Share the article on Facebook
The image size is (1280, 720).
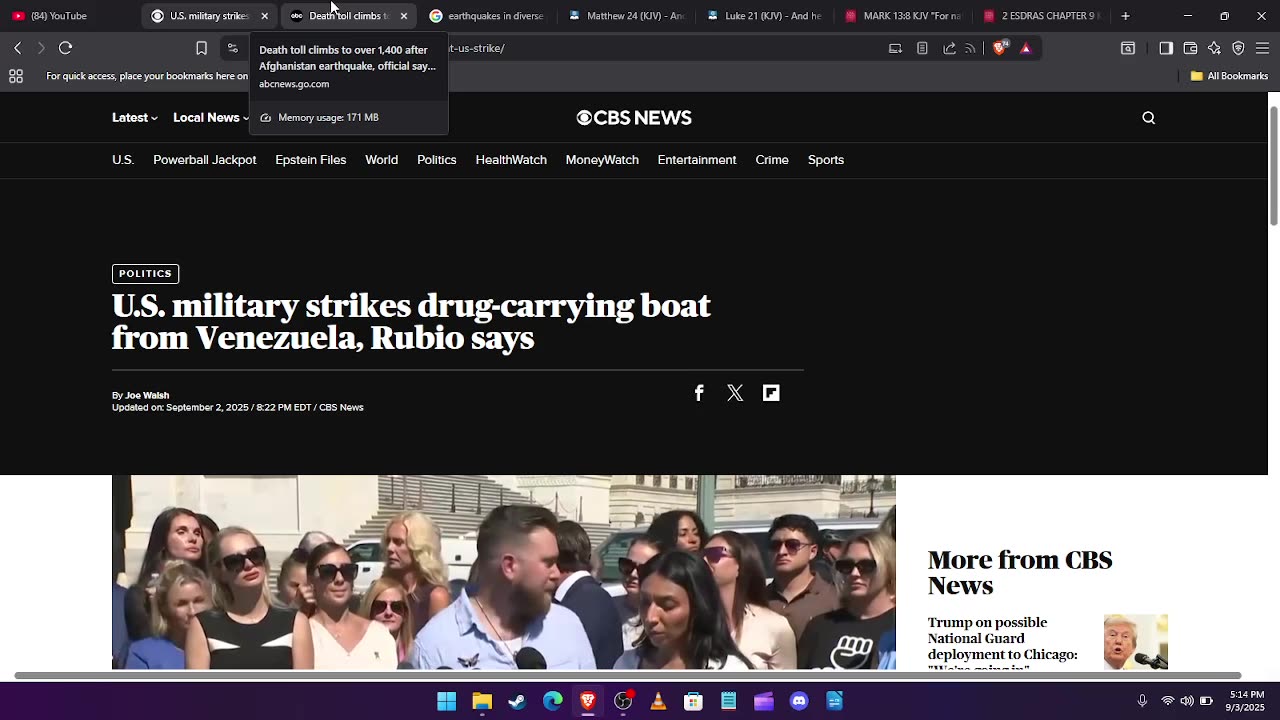699,393
